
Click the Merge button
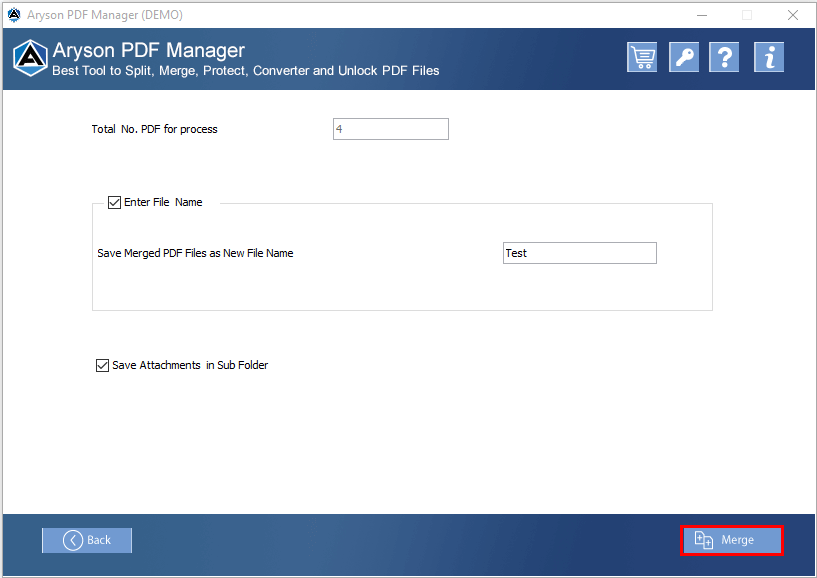coord(732,540)
